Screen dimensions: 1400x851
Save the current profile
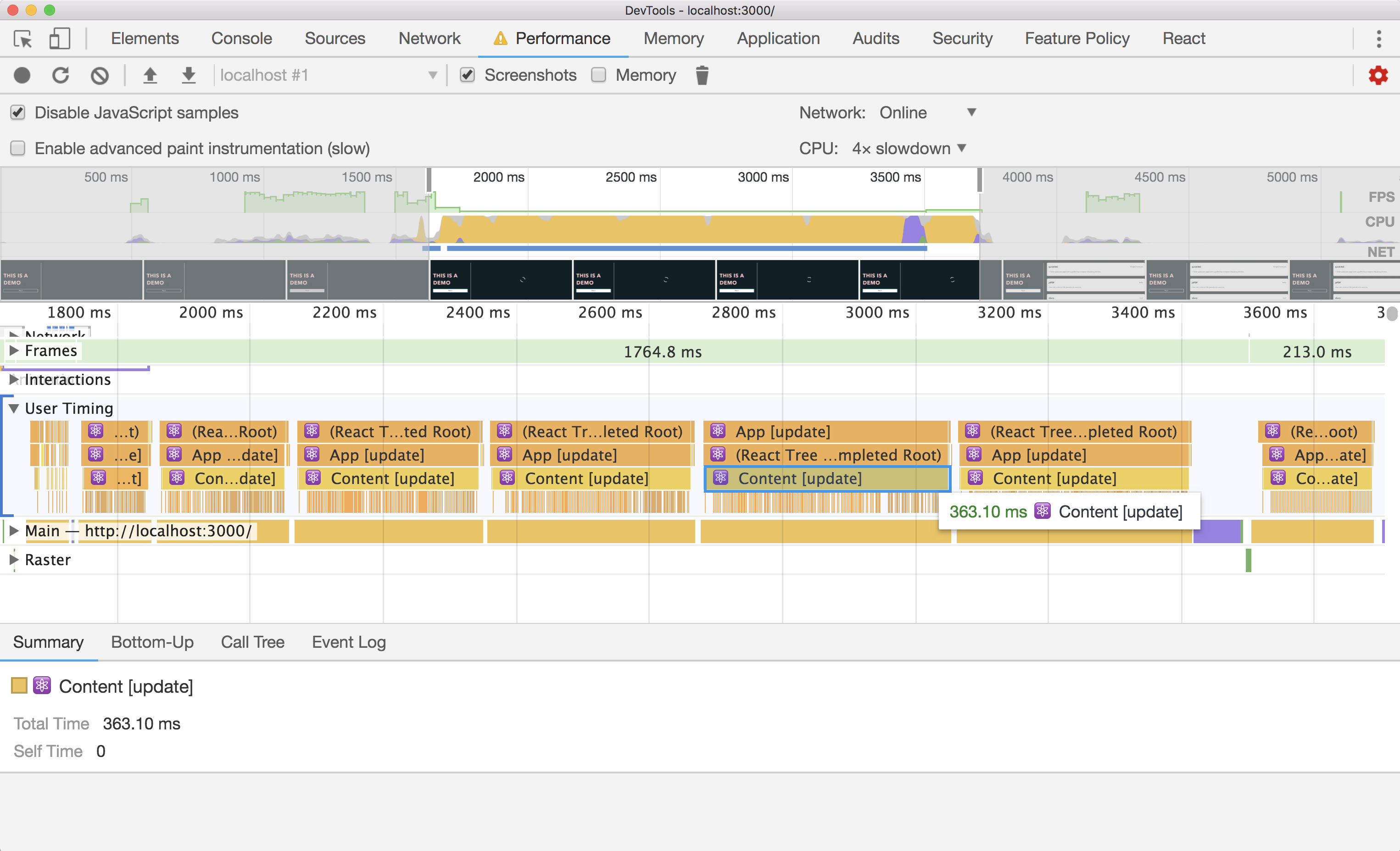[x=189, y=75]
